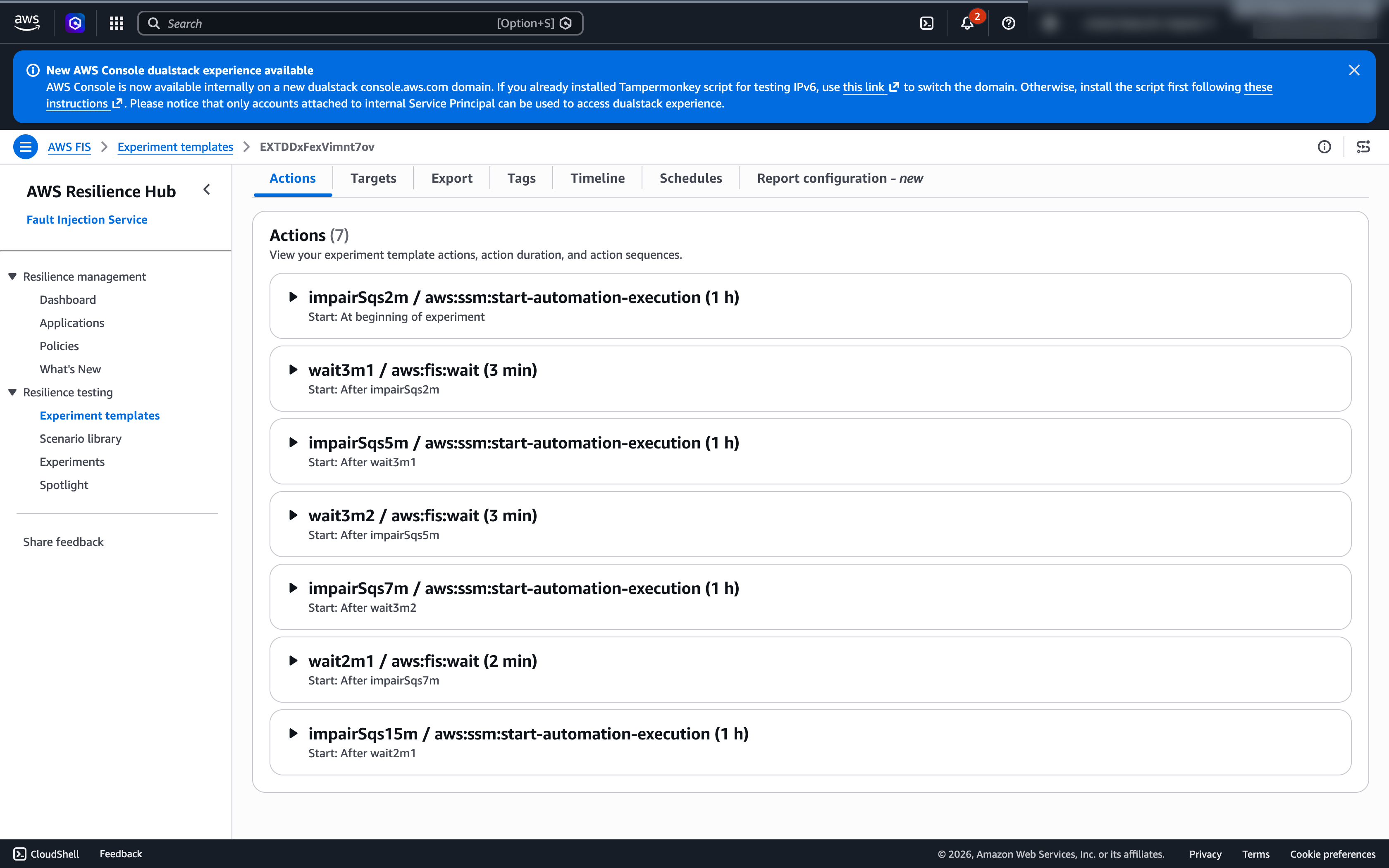Switch to the Timeline tab

[x=597, y=179]
